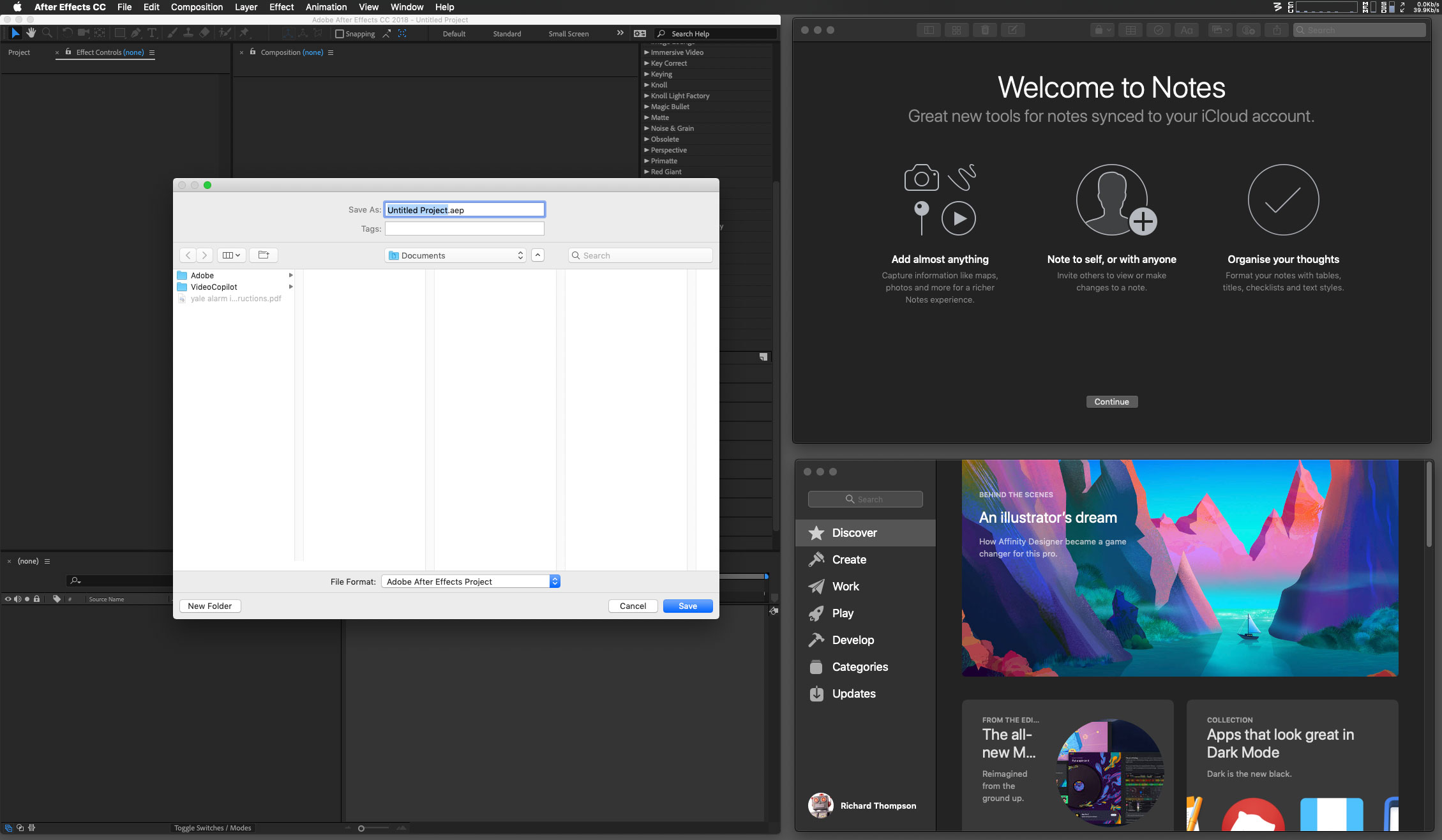
Task: Open the Documents location dropdown
Action: pos(456,255)
